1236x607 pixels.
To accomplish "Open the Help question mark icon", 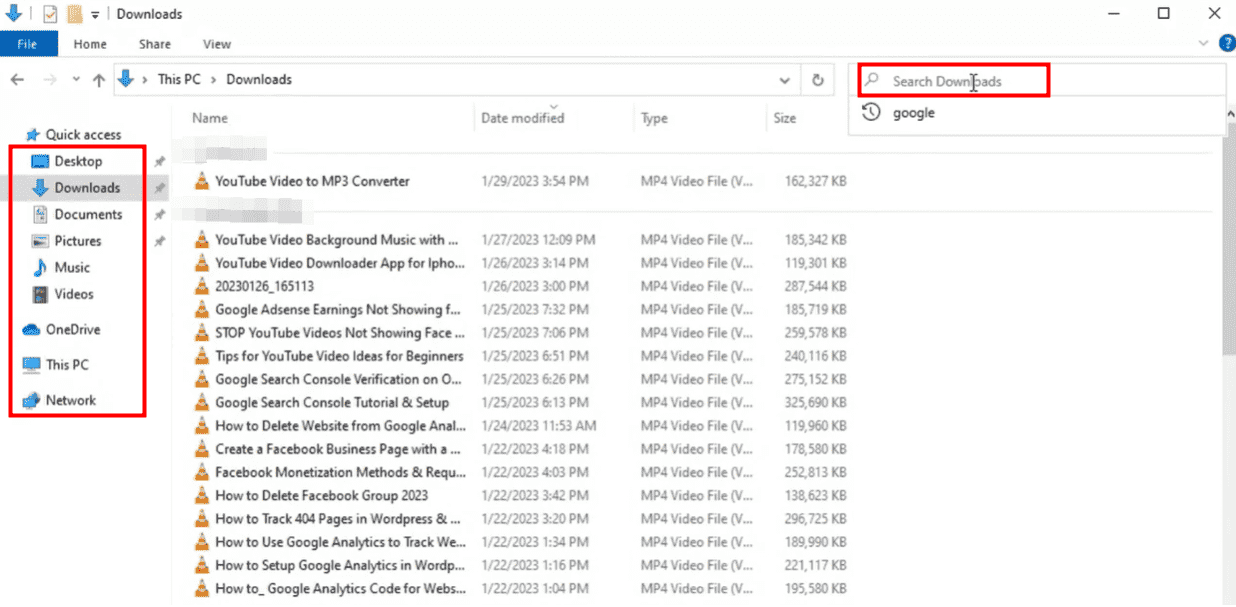I will [1226, 43].
